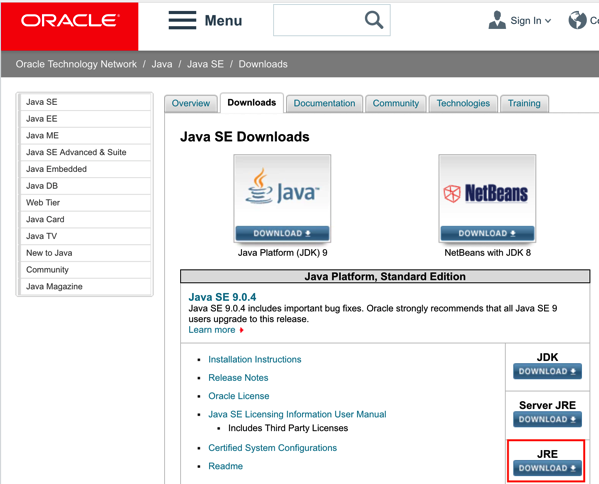Click the JRE Download button
The width and height of the screenshot is (599, 484).
point(547,468)
